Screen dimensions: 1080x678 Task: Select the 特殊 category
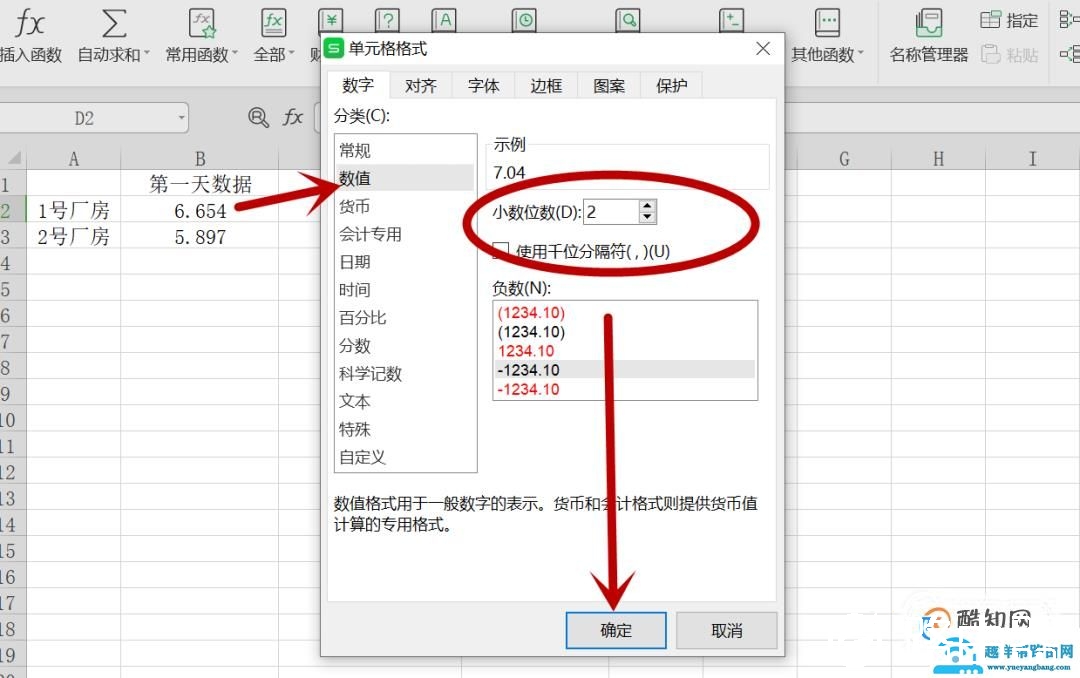click(405, 429)
